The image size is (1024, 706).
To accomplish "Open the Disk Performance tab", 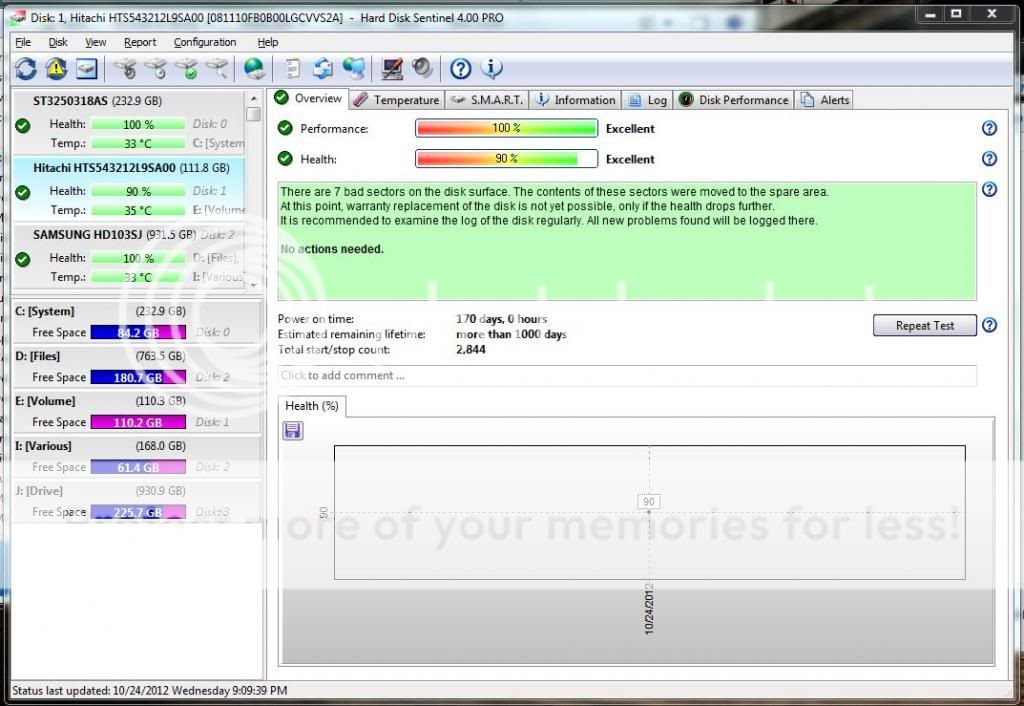I will [735, 100].
